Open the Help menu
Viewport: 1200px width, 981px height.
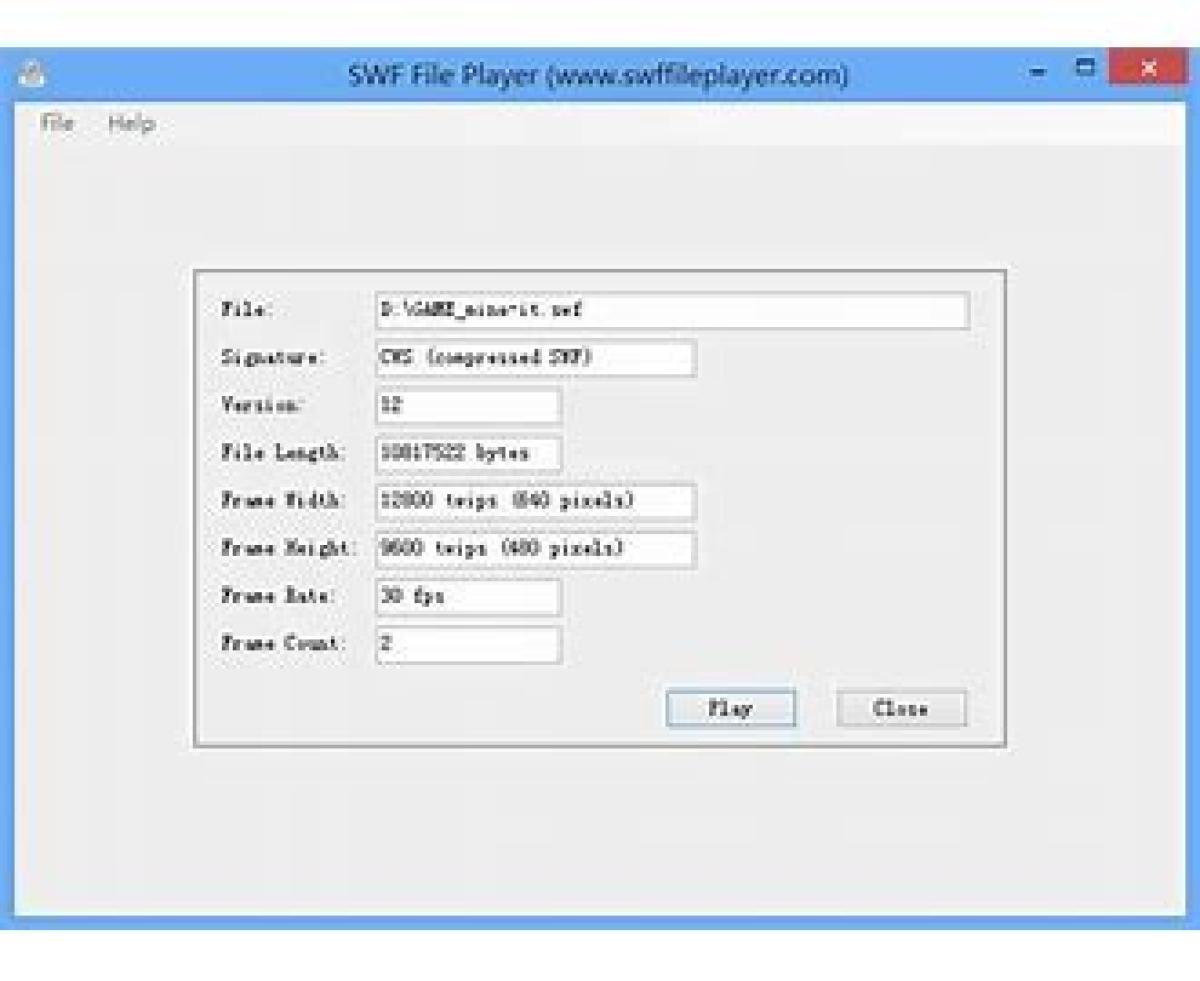tap(131, 123)
